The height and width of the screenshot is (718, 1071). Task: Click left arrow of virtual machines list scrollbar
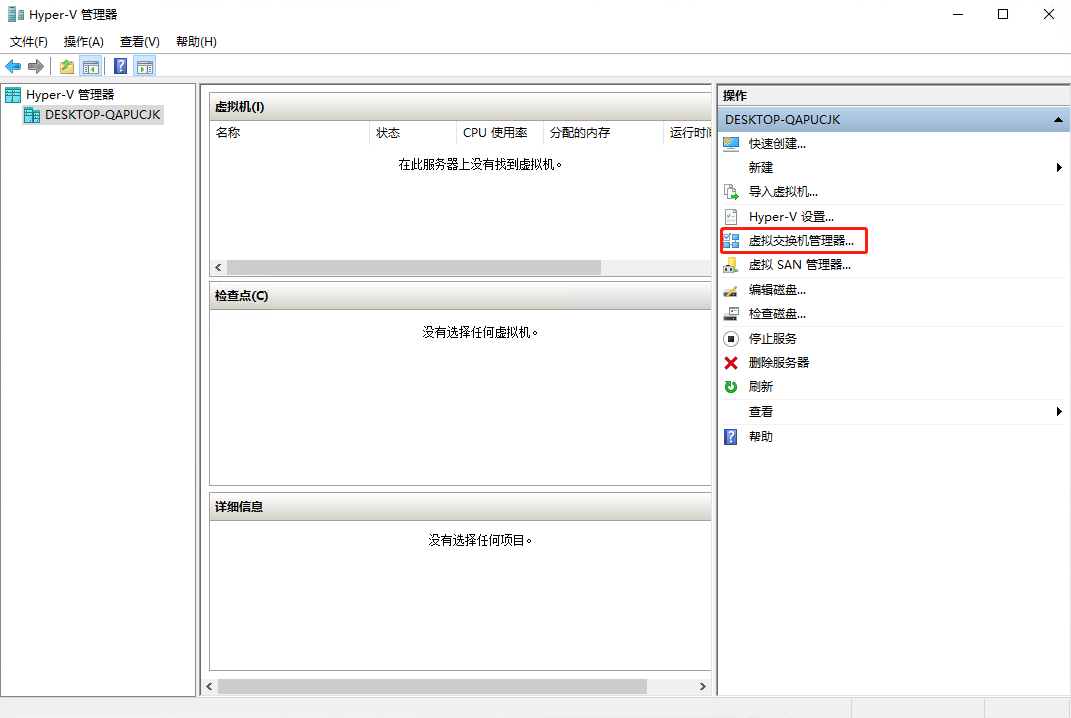tap(219, 267)
